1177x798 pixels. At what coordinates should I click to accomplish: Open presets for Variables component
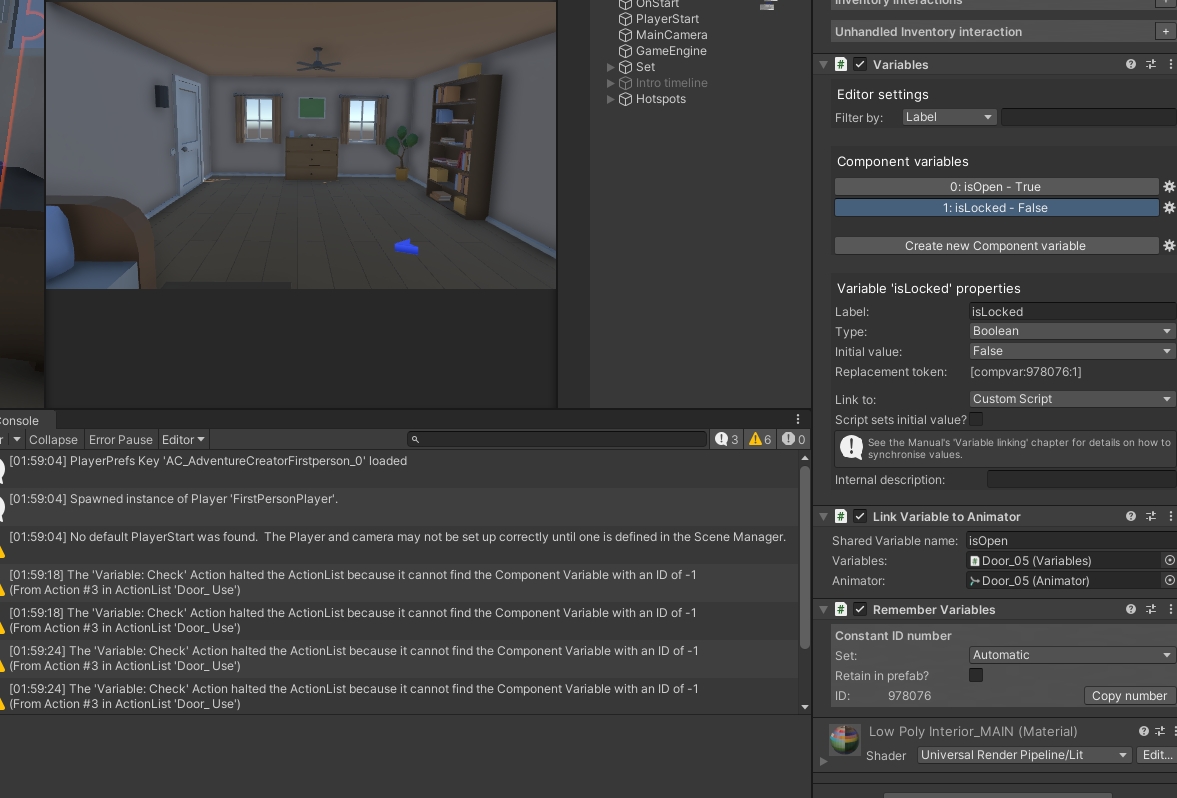(x=1151, y=65)
